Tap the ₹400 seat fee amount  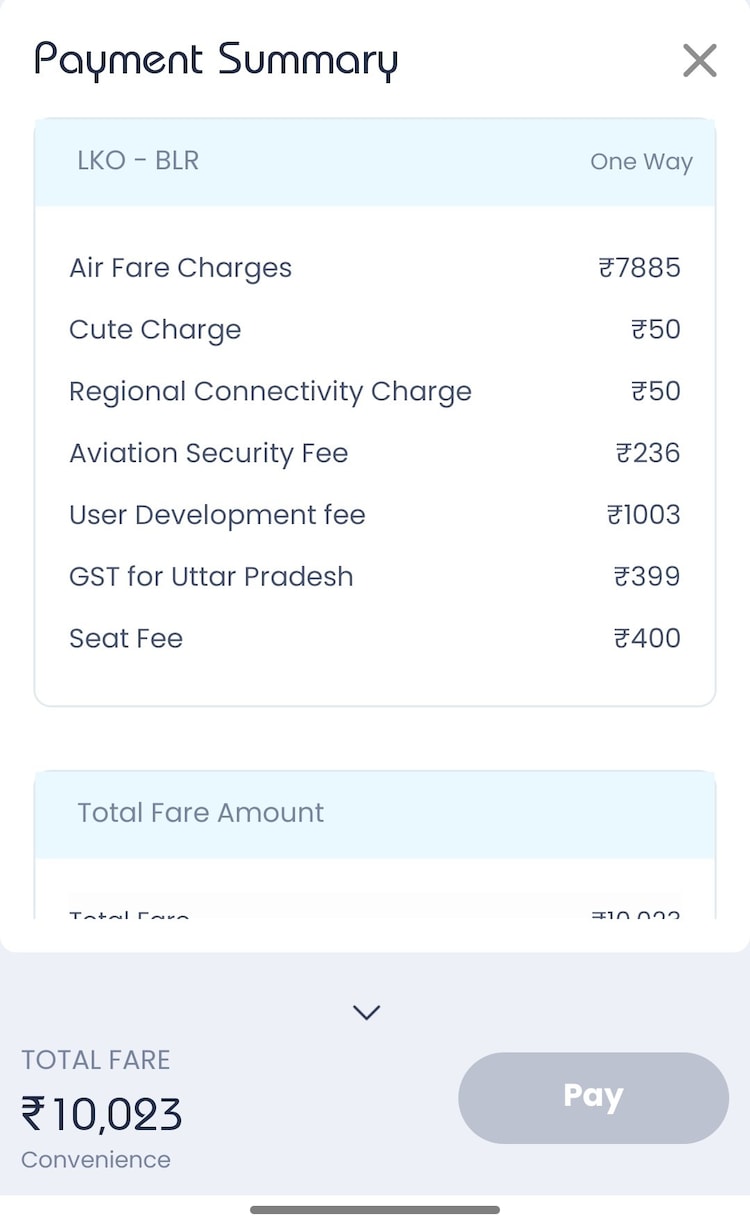click(647, 639)
